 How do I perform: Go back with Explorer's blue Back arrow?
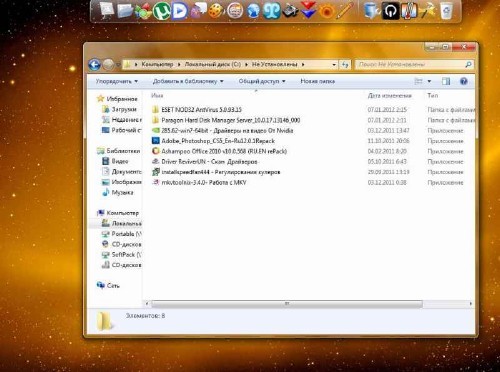(x=95, y=65)
